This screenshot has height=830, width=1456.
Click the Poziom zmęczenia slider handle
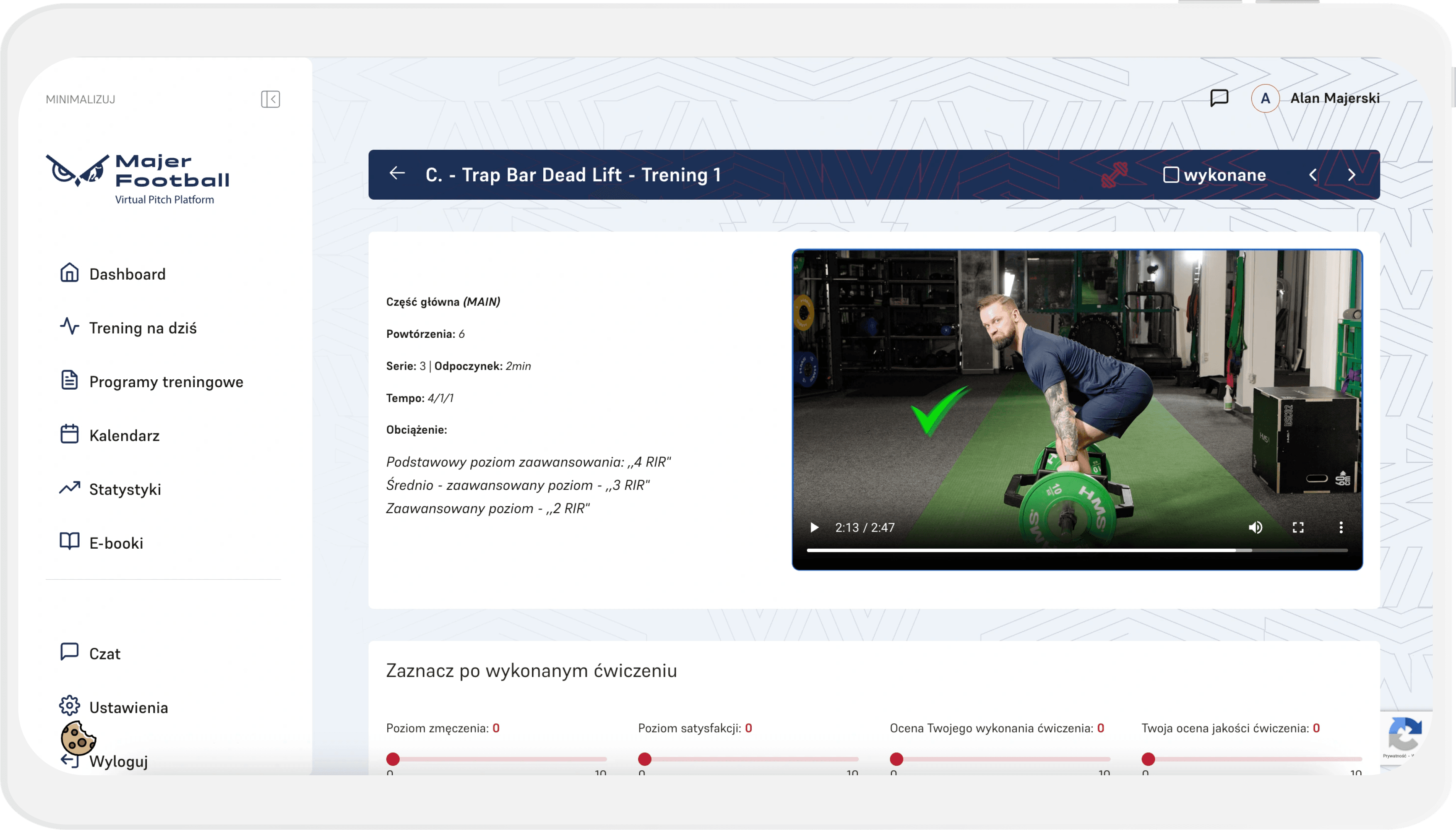(393, 759)
